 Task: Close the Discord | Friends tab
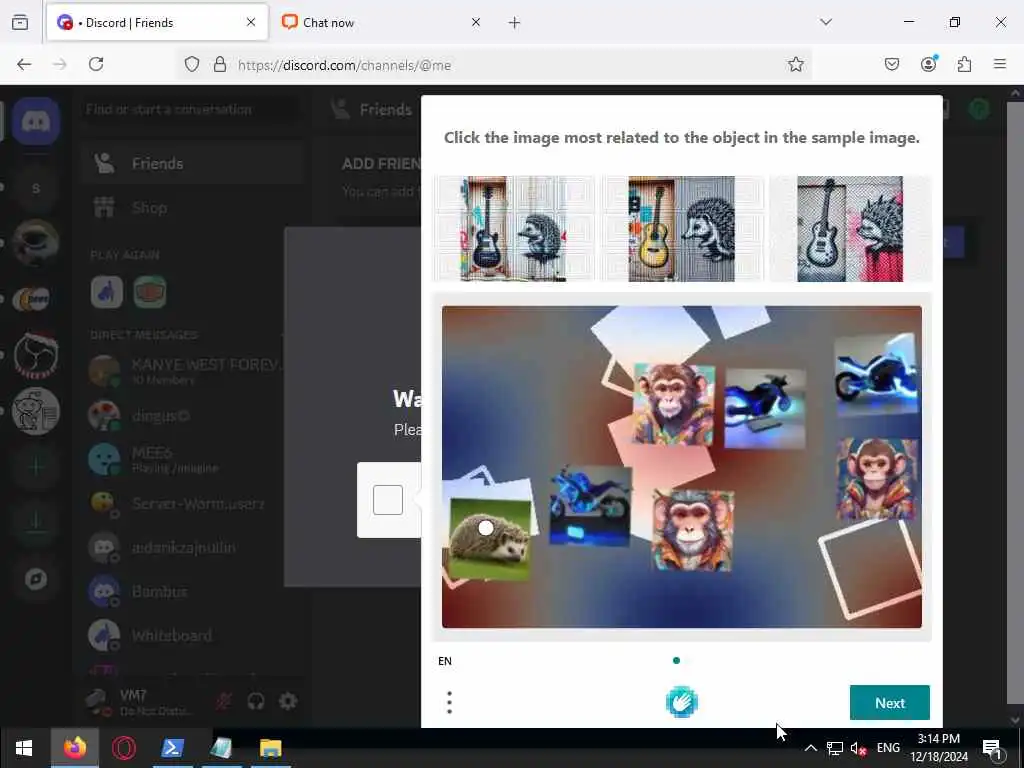(x=251, y=23)
